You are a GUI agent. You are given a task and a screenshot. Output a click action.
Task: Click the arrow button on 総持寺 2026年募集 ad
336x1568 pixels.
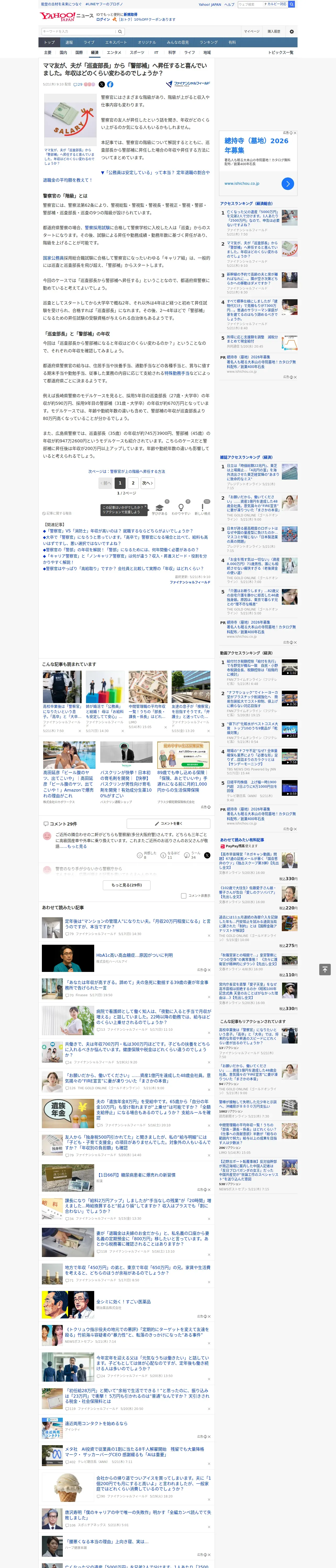point(288,183)
